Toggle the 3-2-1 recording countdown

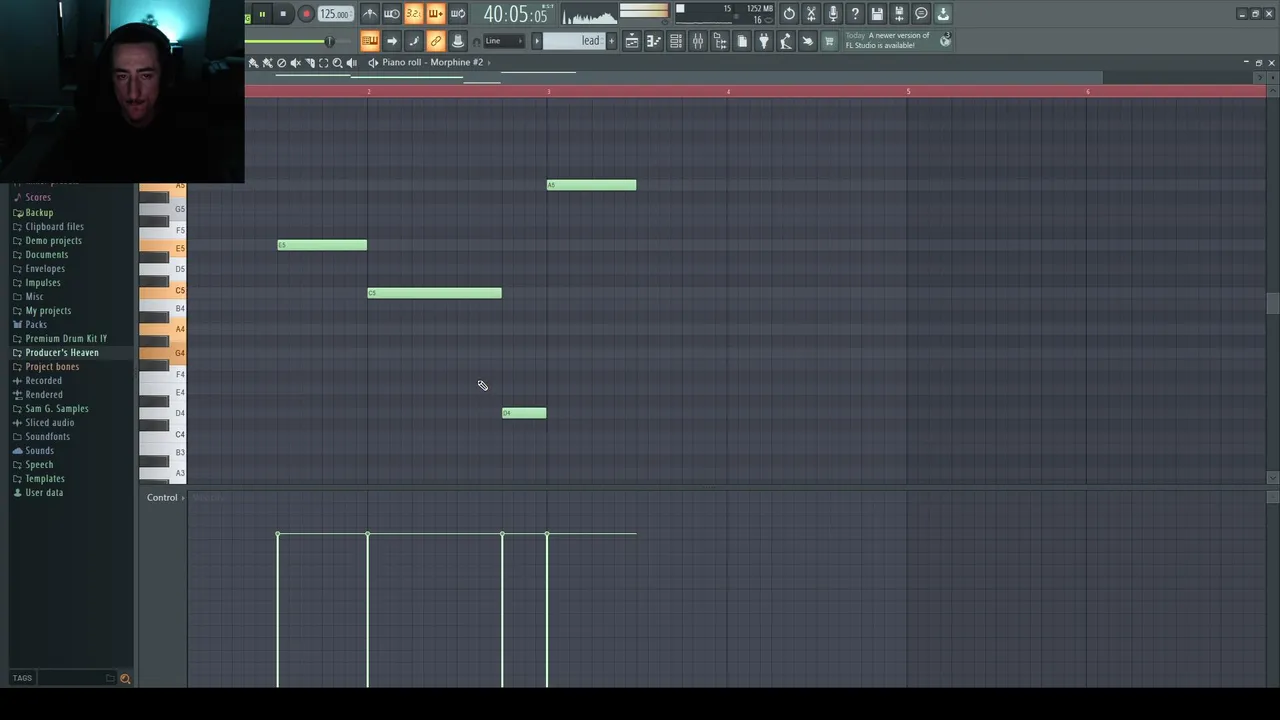[x=413, y=14]
